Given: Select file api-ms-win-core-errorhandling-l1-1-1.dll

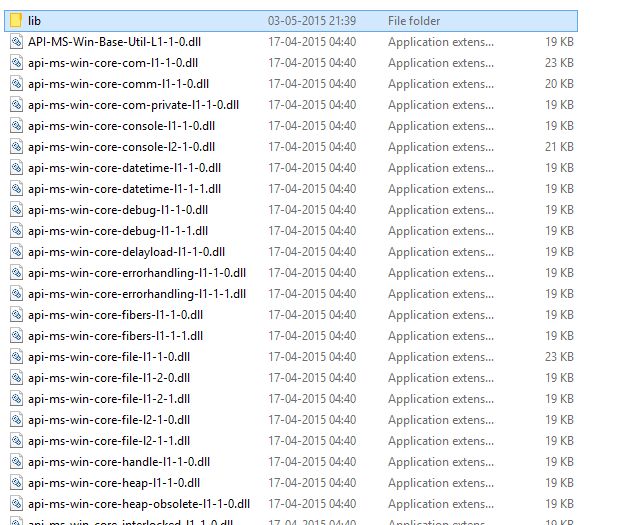Looking at the screenshot, I should (x=137, y=294).
